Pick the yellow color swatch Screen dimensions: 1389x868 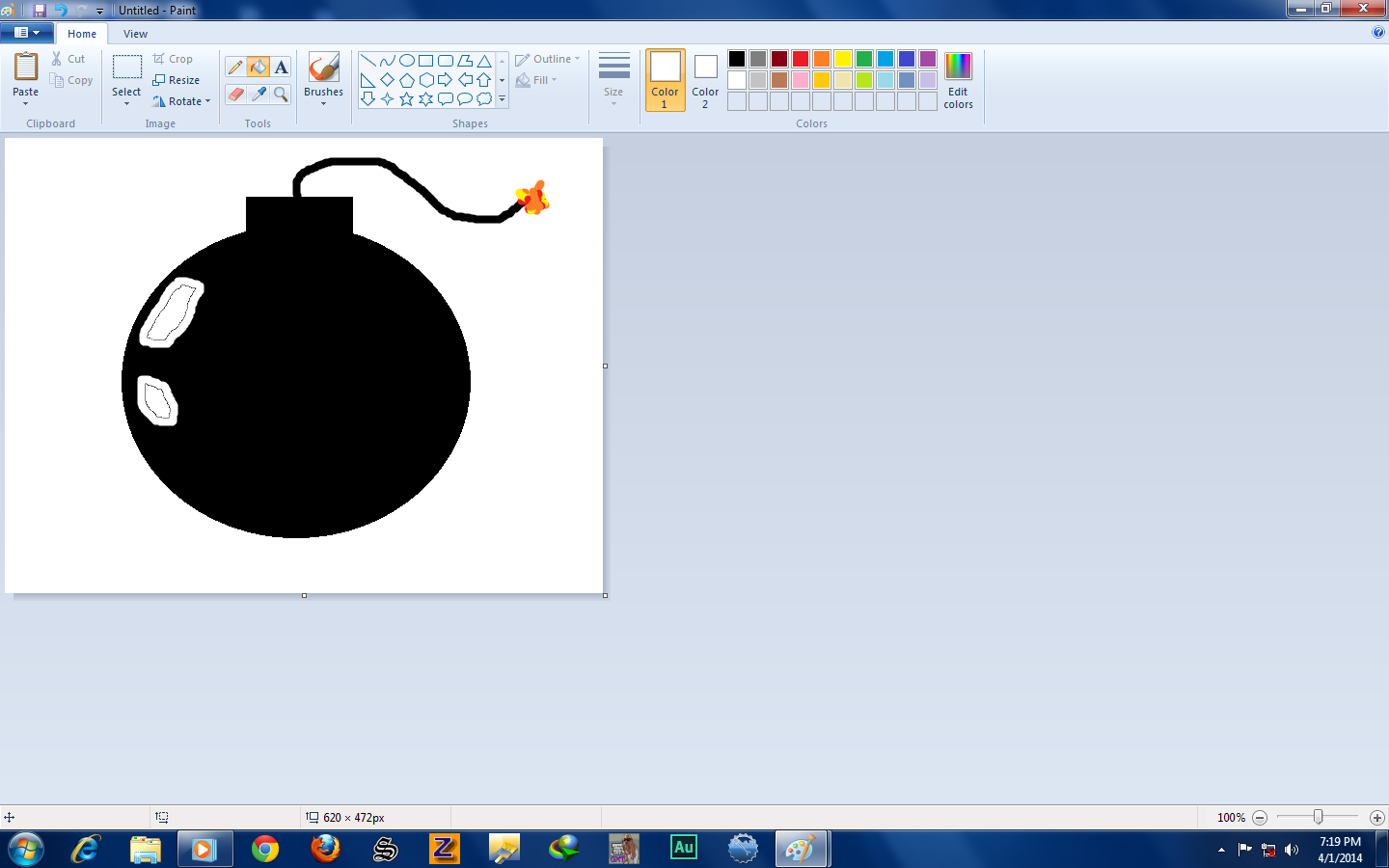click(843, 59)
